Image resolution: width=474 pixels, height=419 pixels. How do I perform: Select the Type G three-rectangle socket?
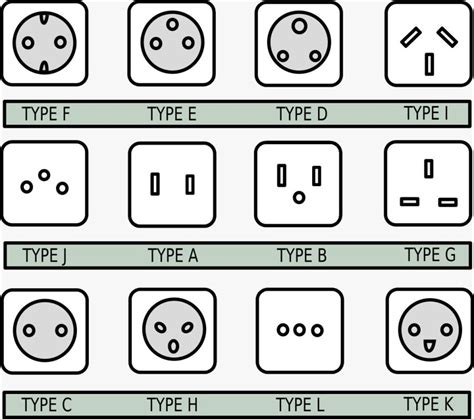click(428, 183)
